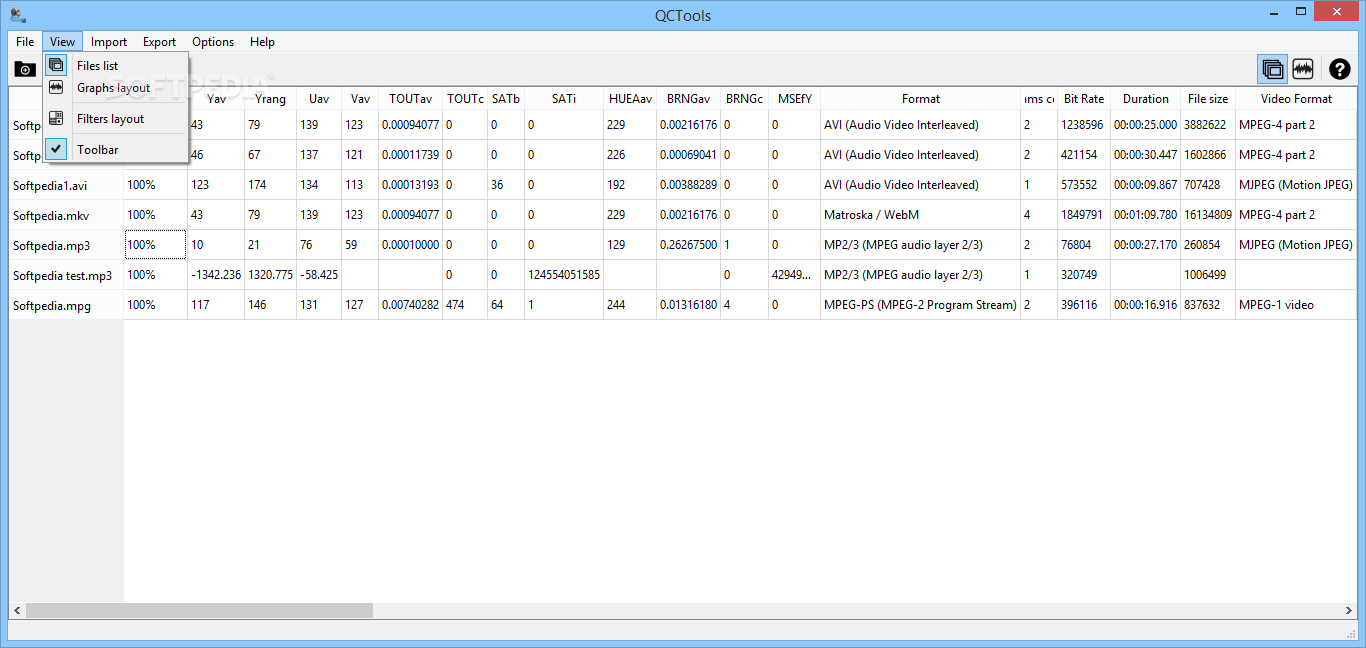Click the scrollbar right arrow

(x=1349, y=610)
